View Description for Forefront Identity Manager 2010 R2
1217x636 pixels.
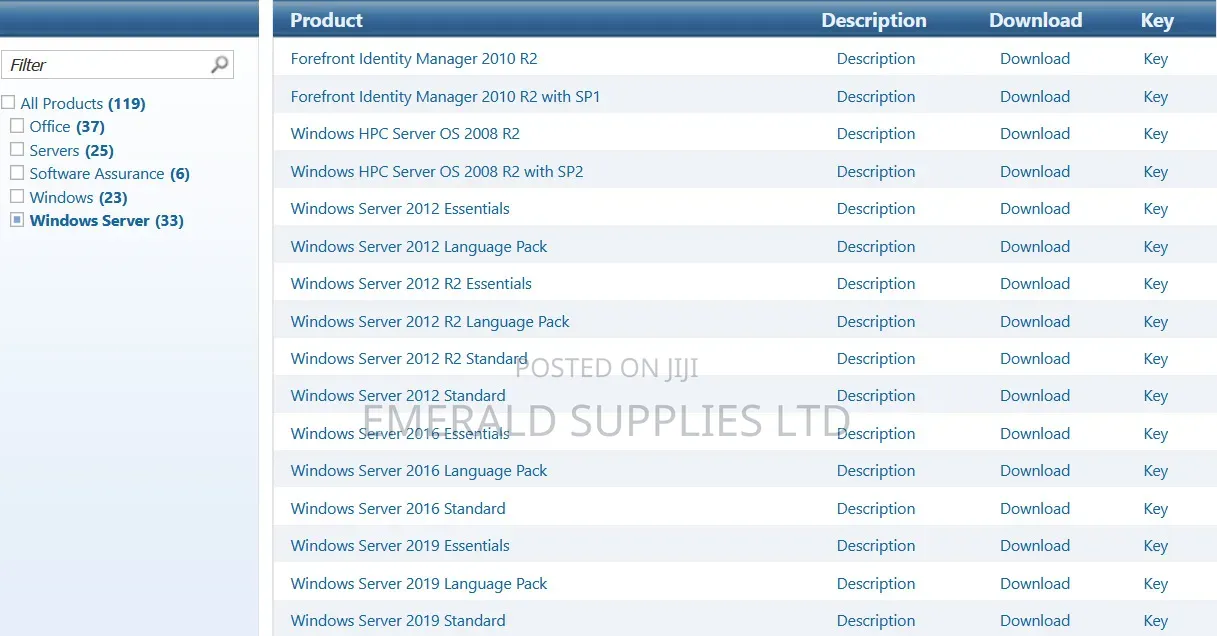tap(876, 59)
